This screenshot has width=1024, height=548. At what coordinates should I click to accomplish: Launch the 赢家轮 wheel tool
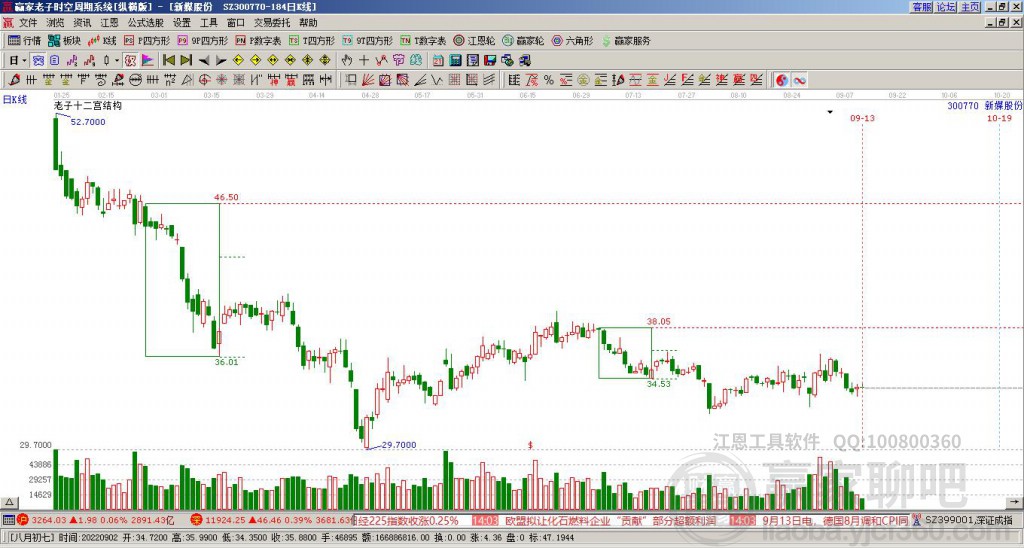tap(524, 40)
